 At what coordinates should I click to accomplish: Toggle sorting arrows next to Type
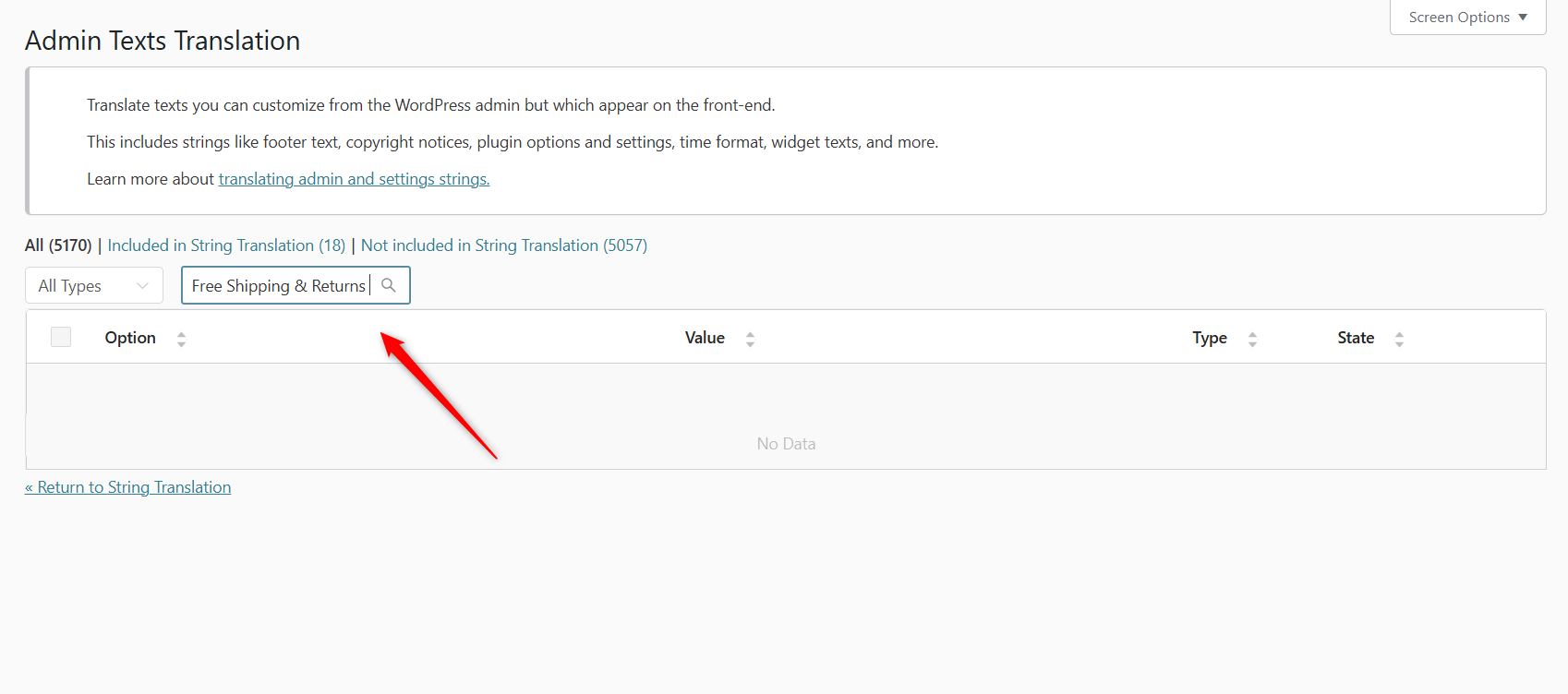pos(1252,339)
